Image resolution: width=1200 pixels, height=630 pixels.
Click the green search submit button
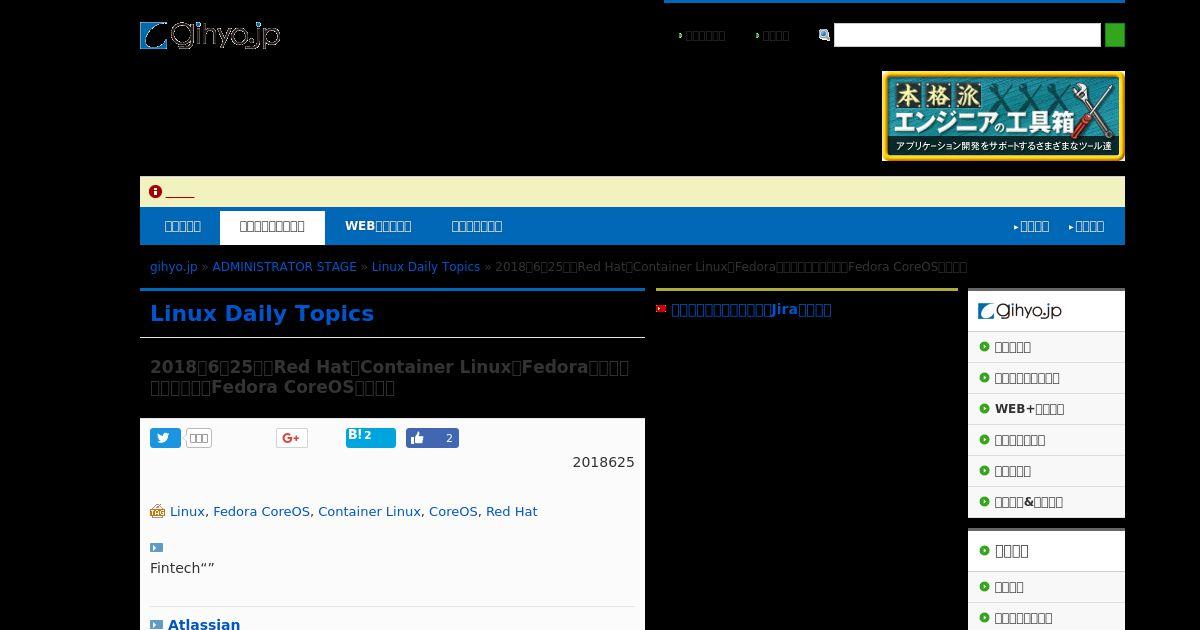[x=1114, y=35]
